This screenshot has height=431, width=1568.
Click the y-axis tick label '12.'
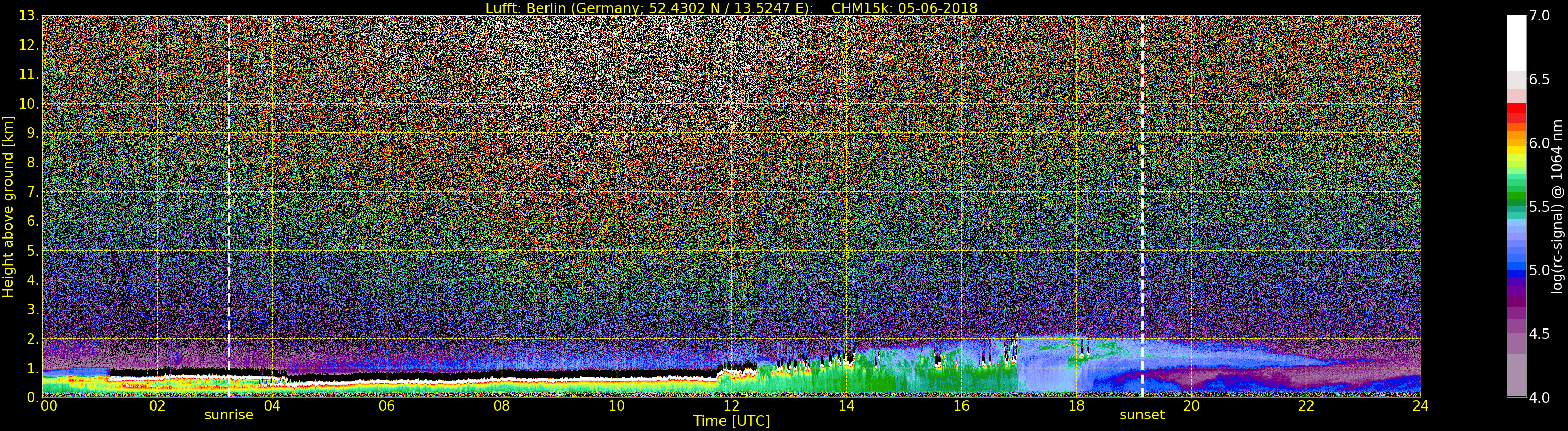29,45
